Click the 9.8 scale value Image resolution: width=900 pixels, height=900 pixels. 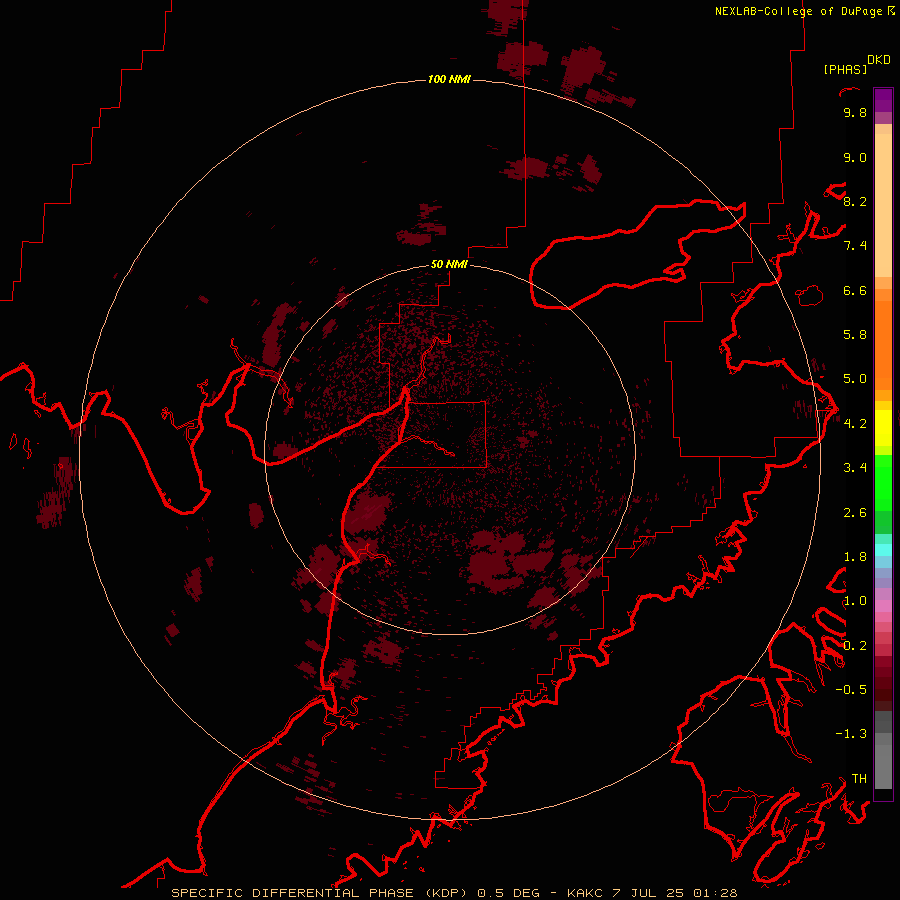click(x=855, y=112)
